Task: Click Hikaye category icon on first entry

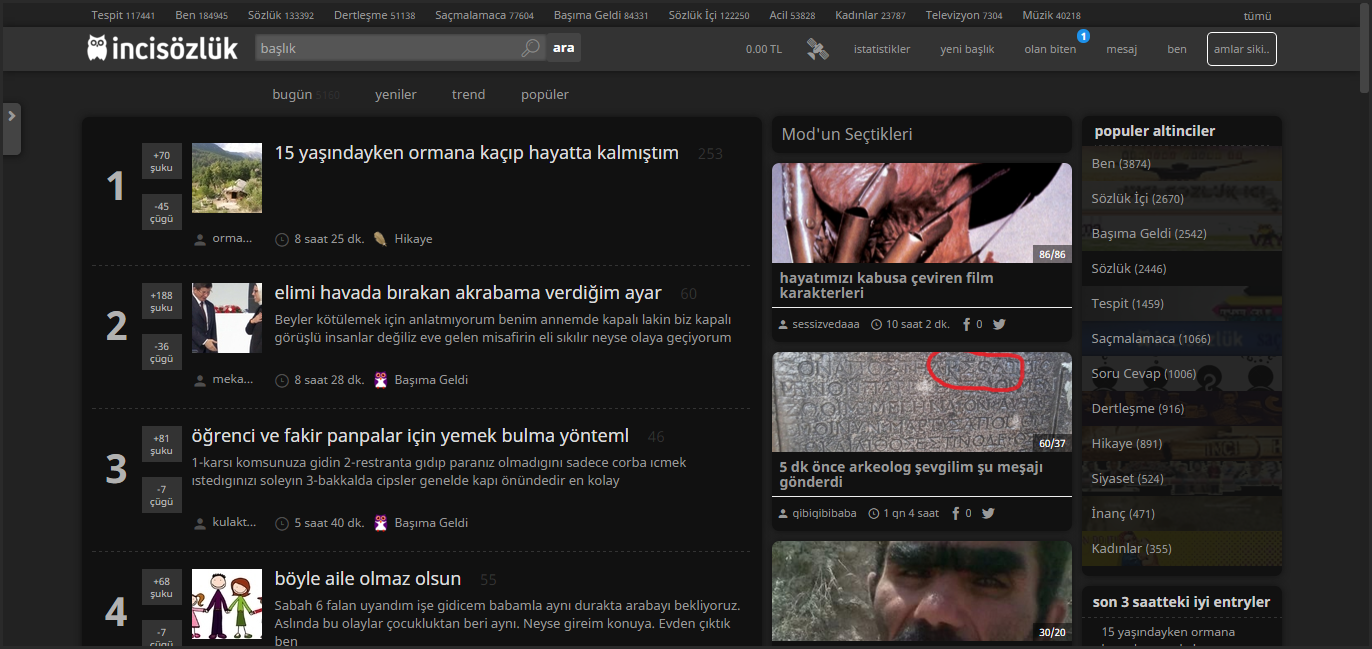Action: click(380, 239)
